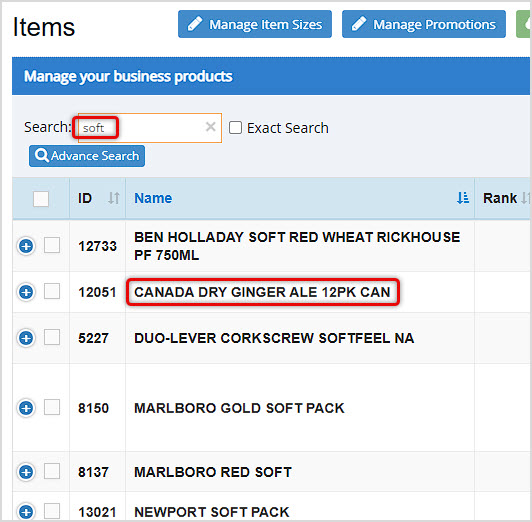Click ID cell 13021
The height and width of the screenshot is (522, 532).
tap(97, 512)
